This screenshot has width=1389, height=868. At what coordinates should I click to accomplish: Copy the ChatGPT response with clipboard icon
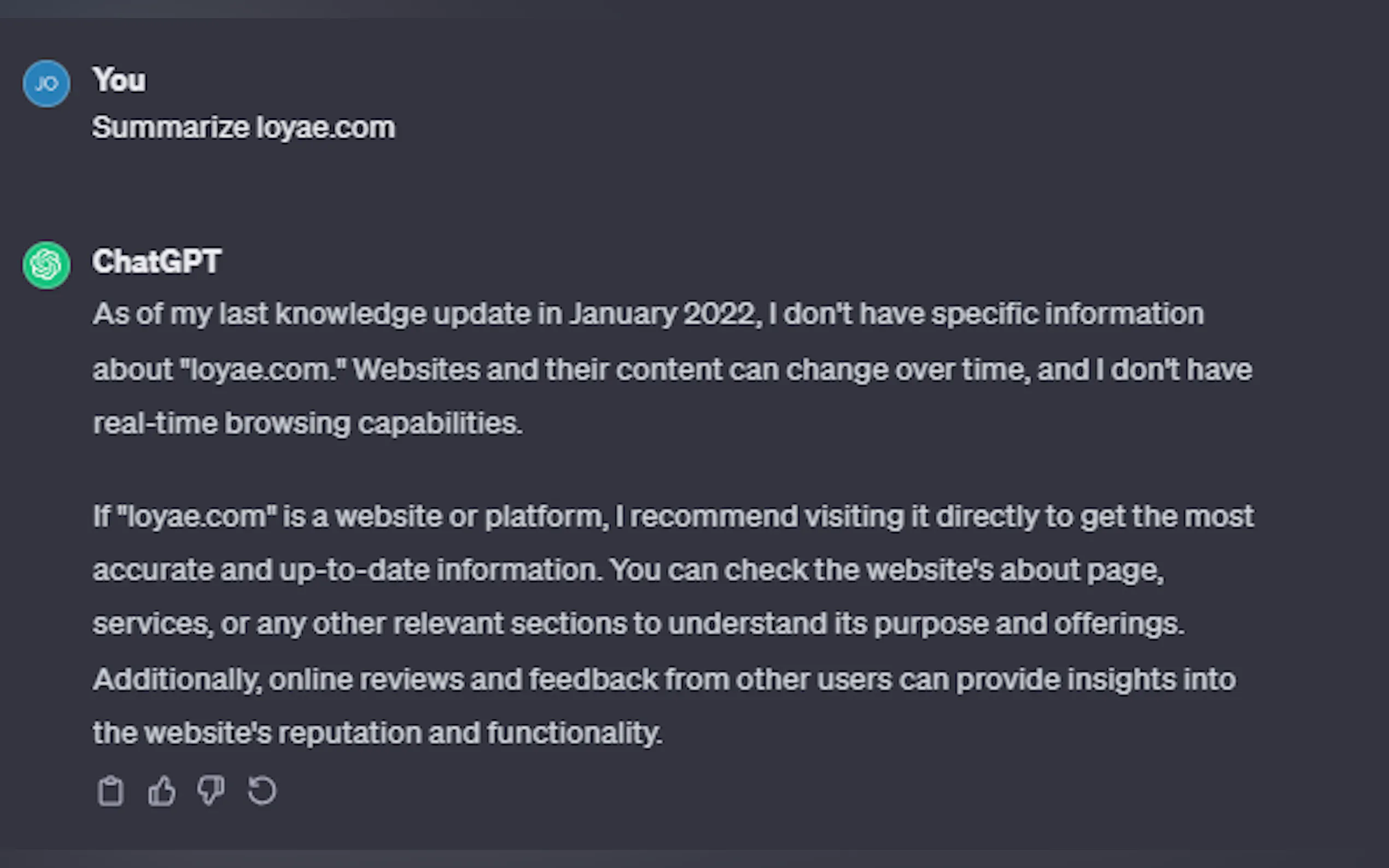point(110,791)
